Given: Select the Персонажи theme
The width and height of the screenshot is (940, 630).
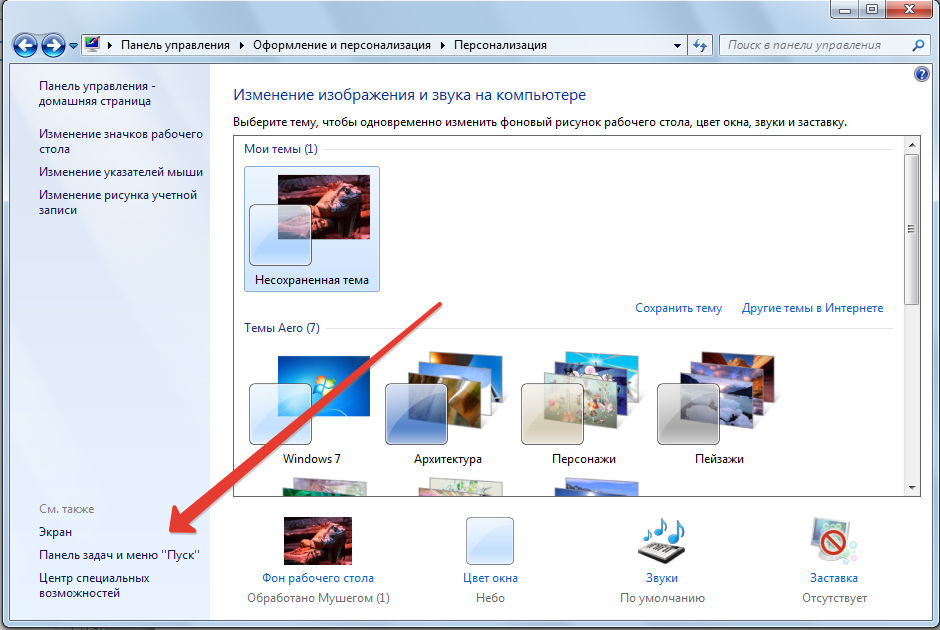Looking at the screenshot, I should 584,410.
